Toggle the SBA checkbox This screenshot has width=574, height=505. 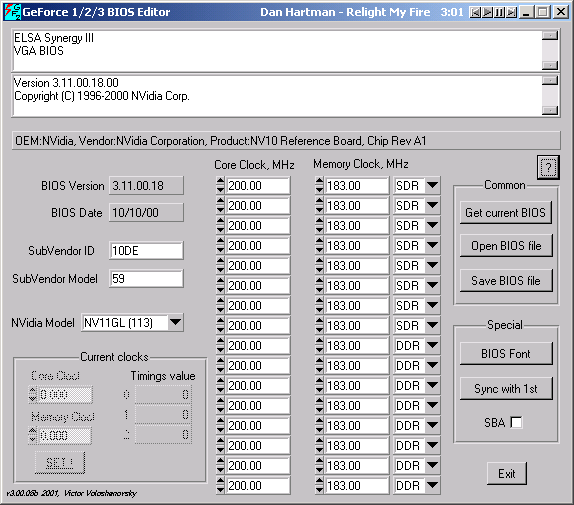tap(516, 422)
